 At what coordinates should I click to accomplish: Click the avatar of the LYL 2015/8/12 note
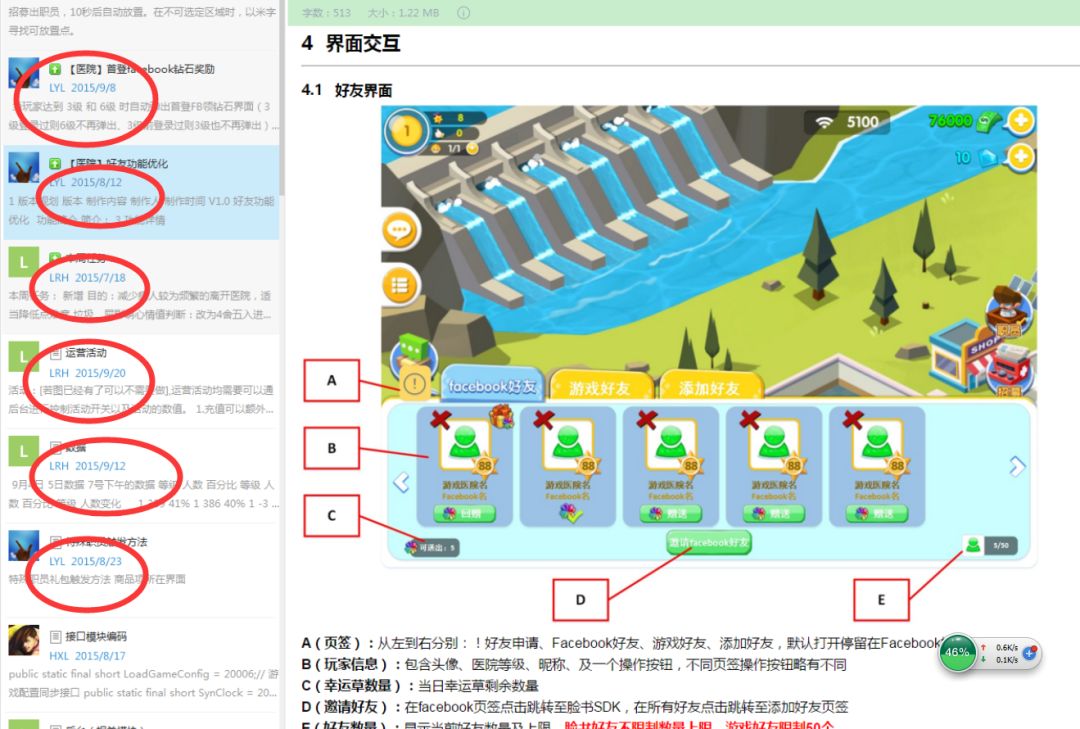tap(23, 167)
